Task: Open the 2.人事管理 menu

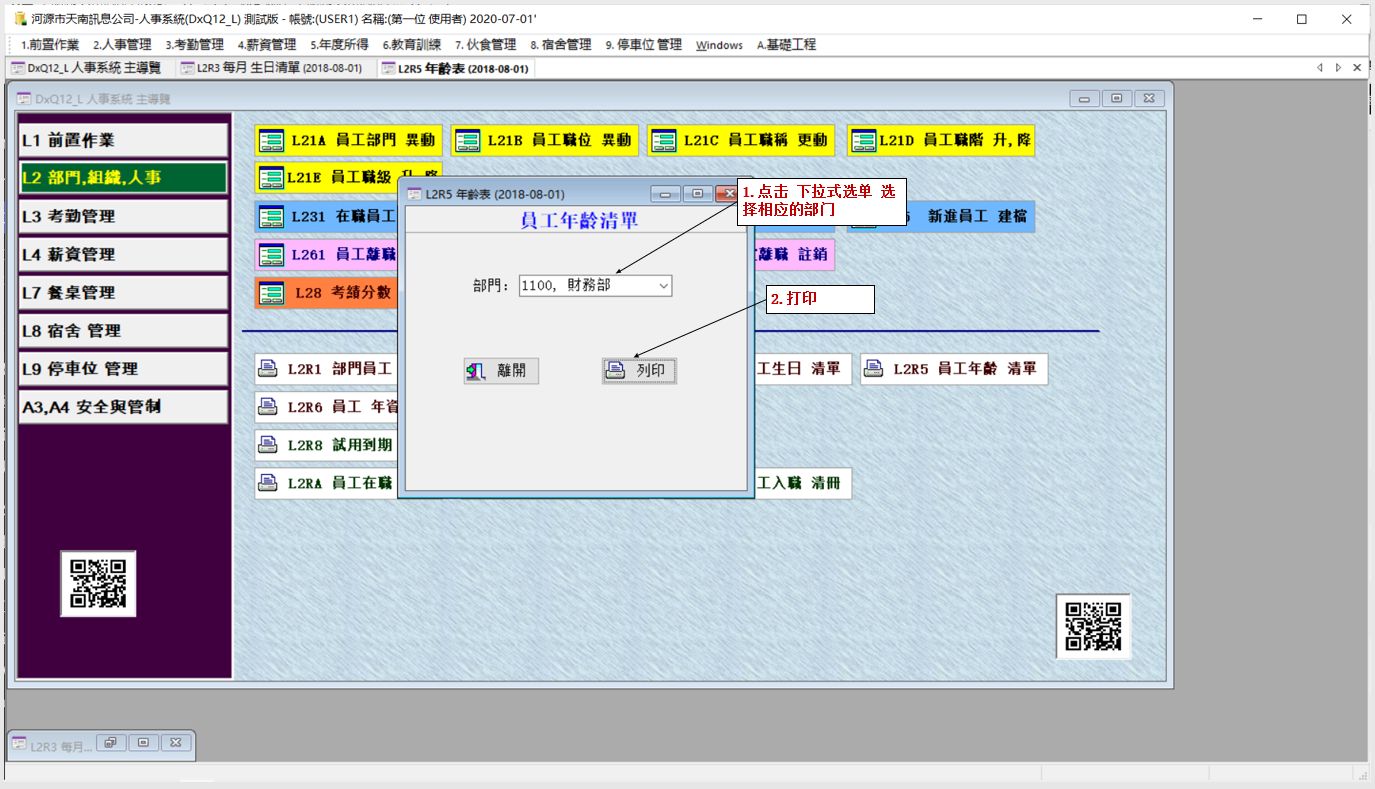Action: (122, 45)
